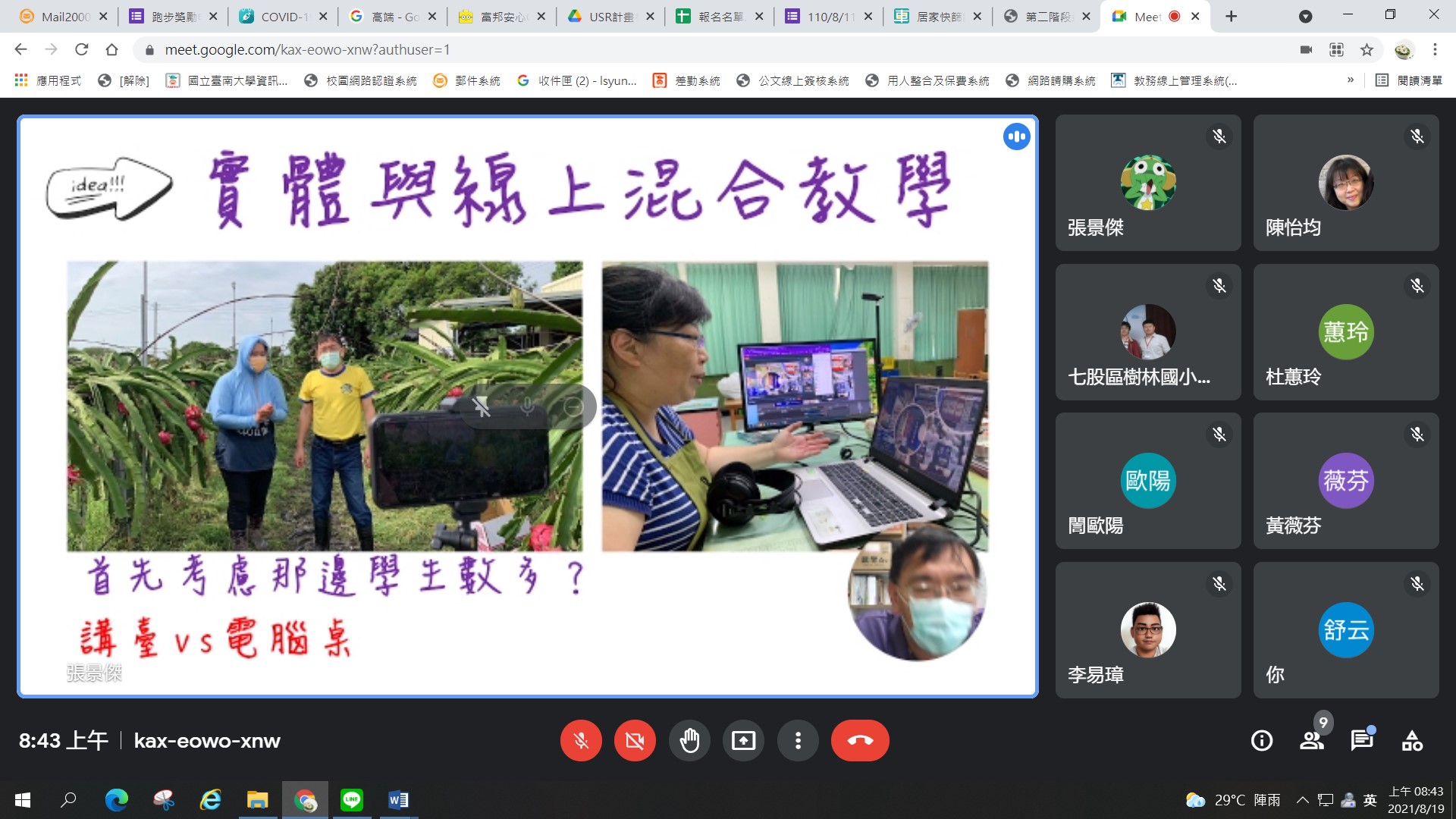The width and height of the screenshot is (1456, 819).
Task: Open the taskbar clock showing 2021/8/19
Action: 1416,800
